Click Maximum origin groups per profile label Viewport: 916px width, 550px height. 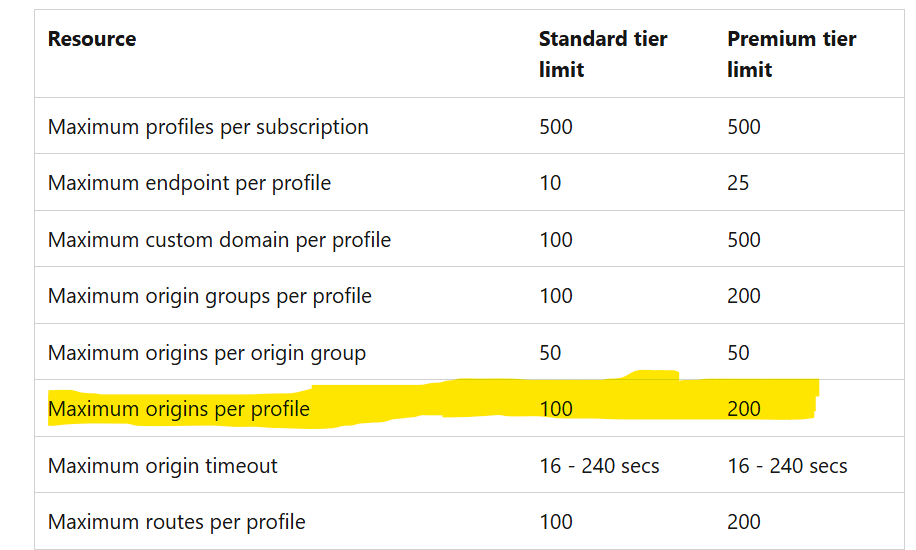[210, 296]
